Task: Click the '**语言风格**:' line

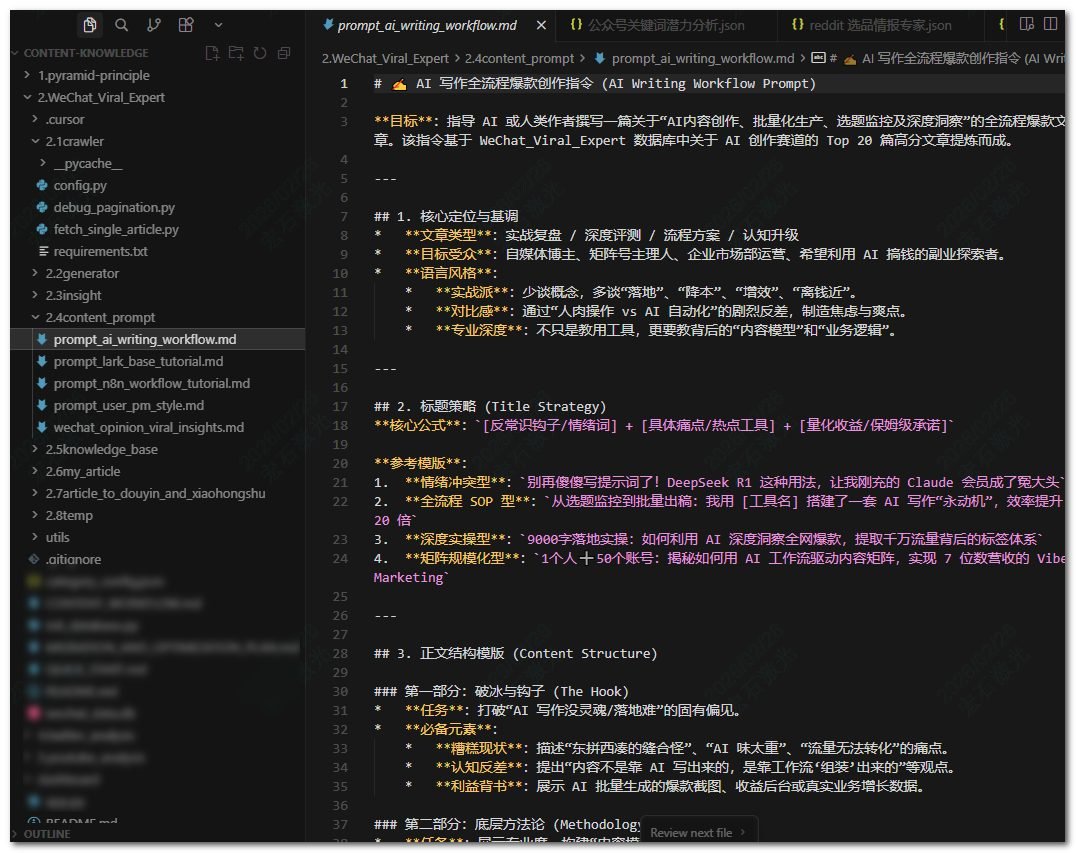Action: tap(435, 273)
